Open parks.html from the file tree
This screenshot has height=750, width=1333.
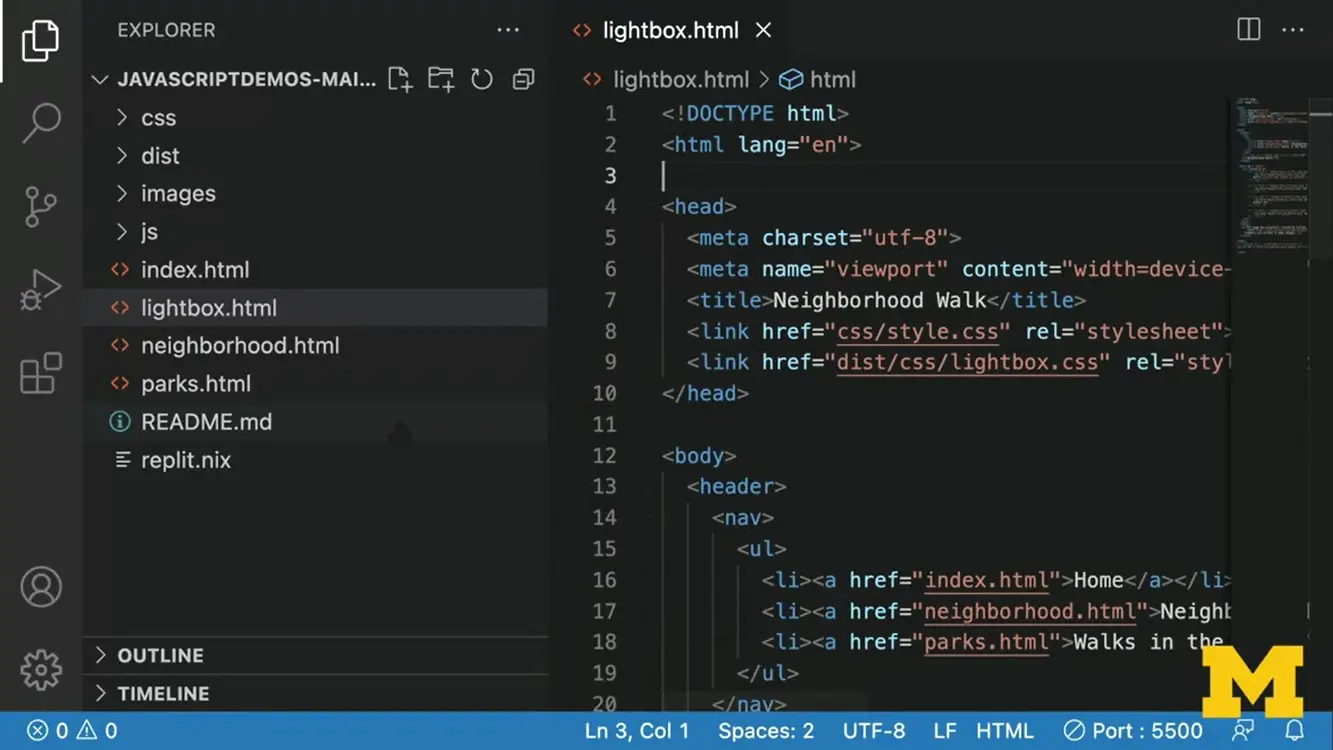315,384
